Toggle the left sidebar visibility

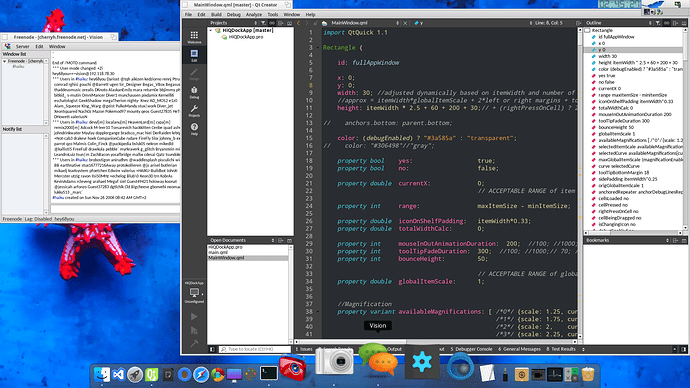pos(212,349)
